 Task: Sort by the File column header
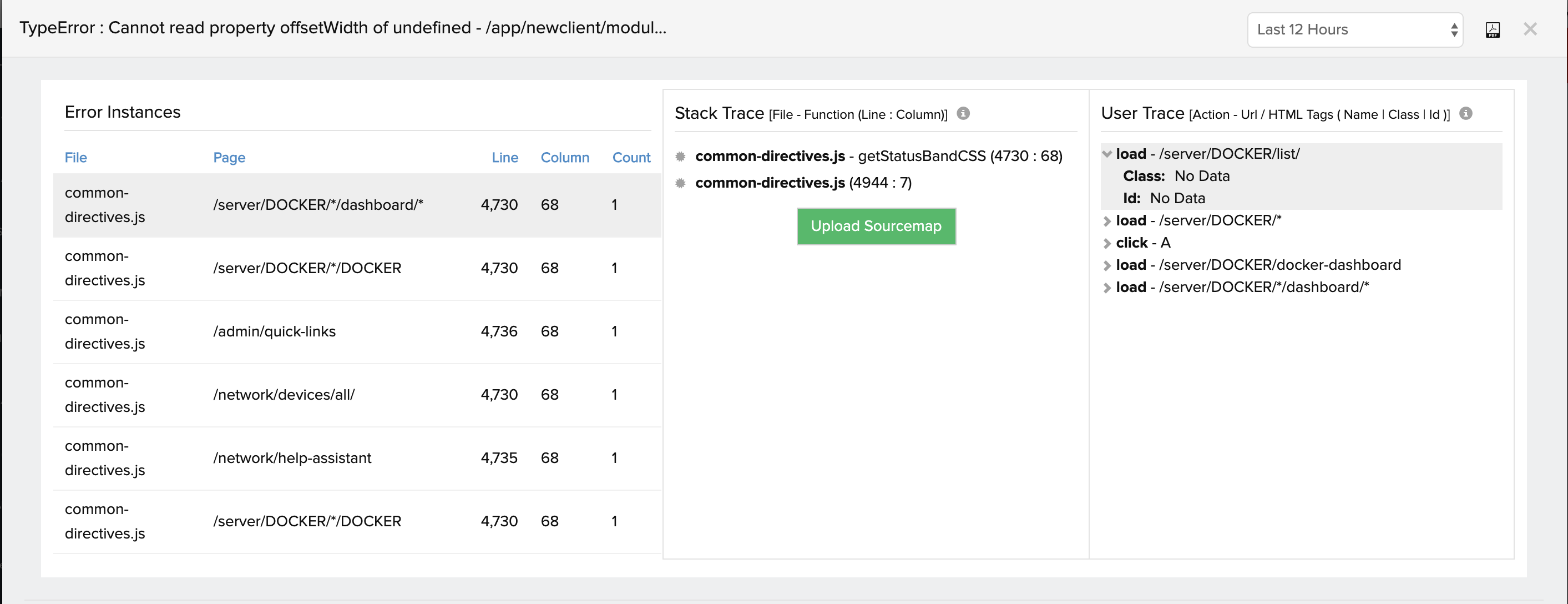(75, 158)
